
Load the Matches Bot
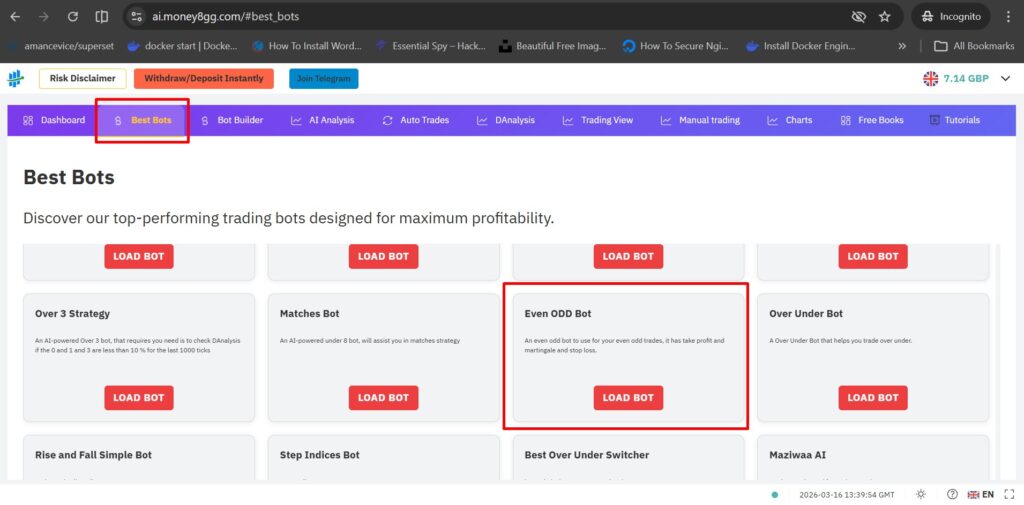pos(383,398)
